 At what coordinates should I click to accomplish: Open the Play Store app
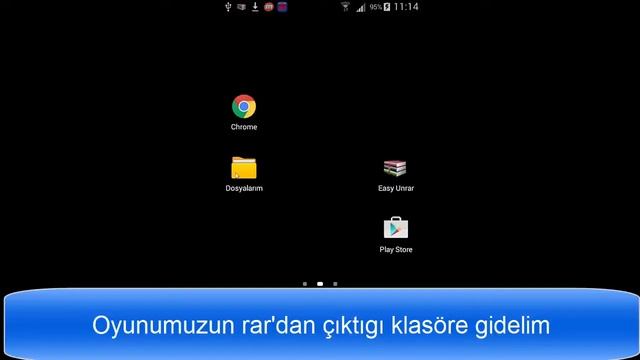point(396,227)
